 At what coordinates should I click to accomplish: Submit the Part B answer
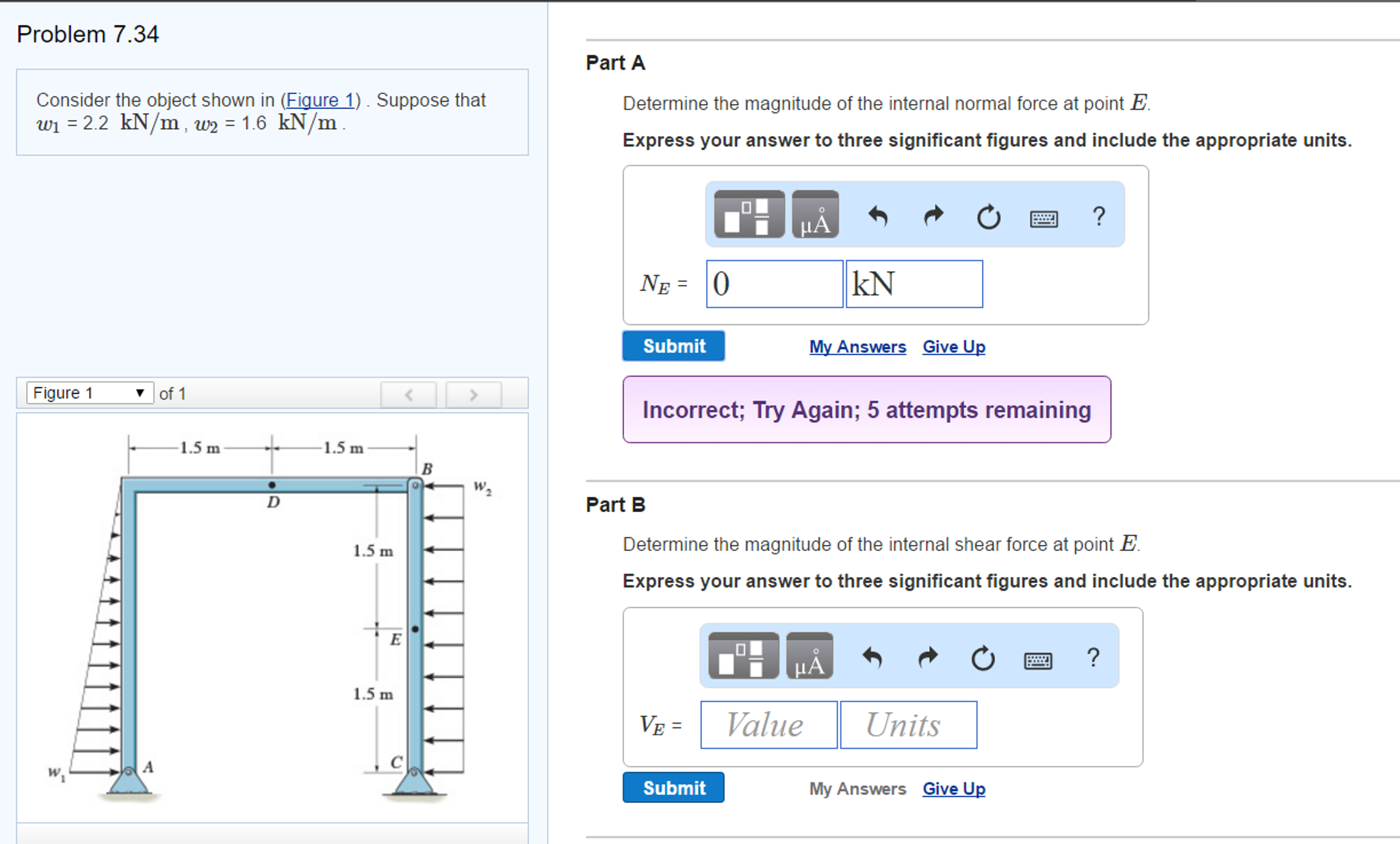(x=673, y=787)
